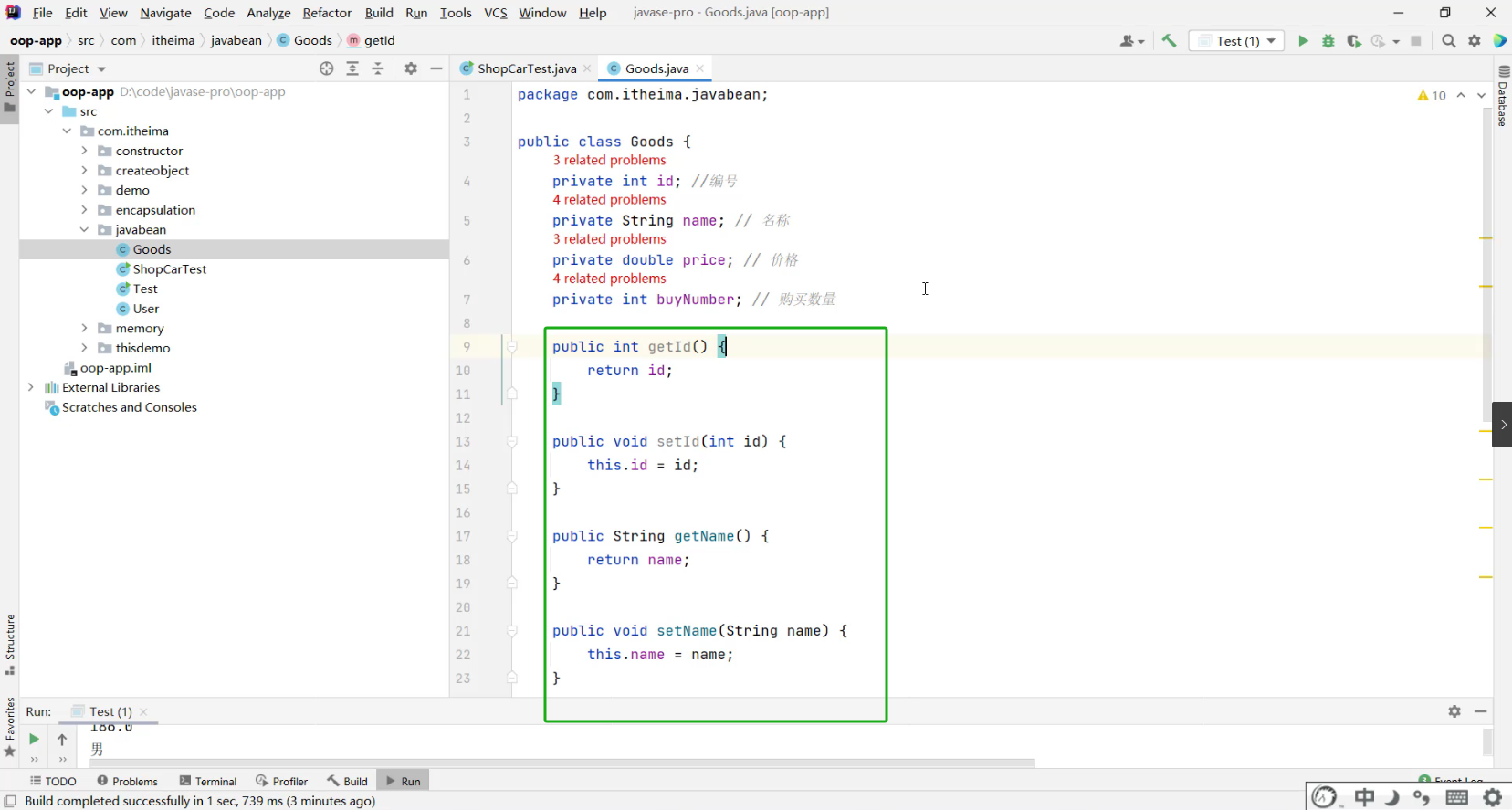Fold the setId method at line 13
Viewport: 1512px width, 810px height.
[x=512, y=442]
